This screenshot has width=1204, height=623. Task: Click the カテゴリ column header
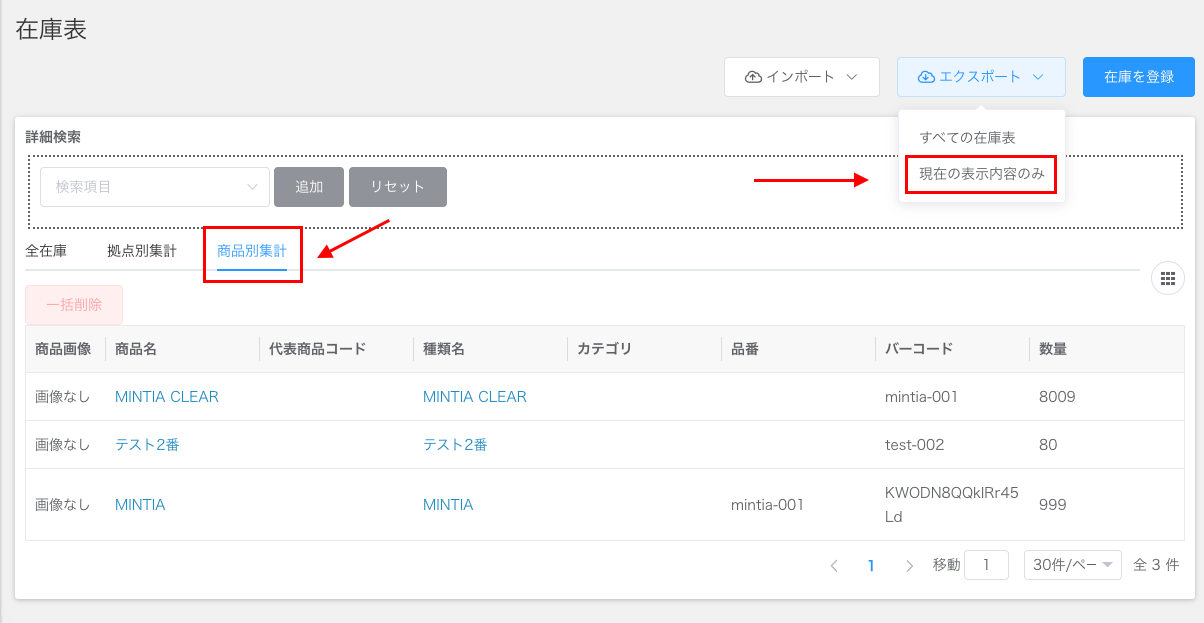pyautogui.click(x=605, y=349)
